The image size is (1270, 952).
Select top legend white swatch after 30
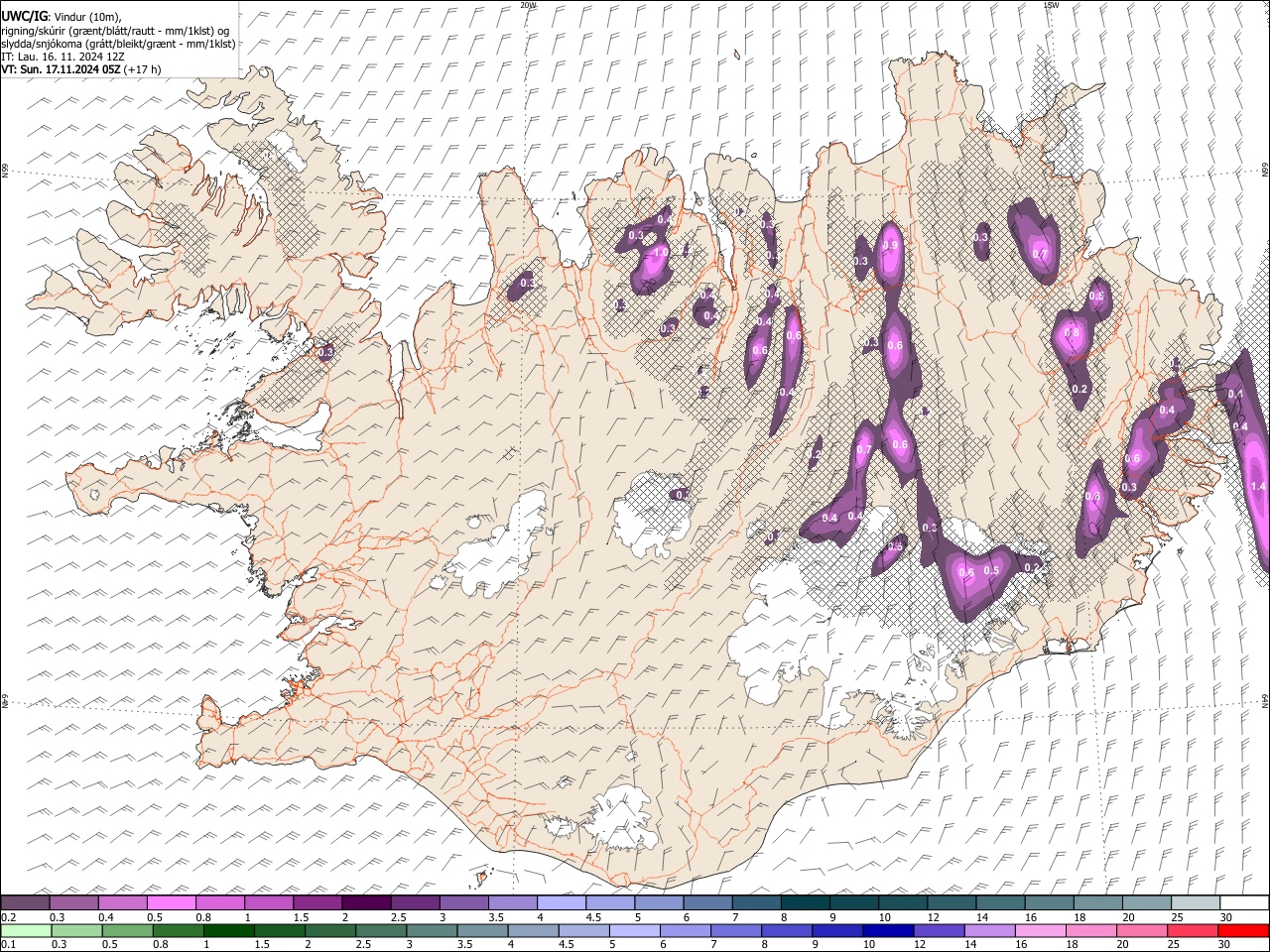(x=1244, y=902)
